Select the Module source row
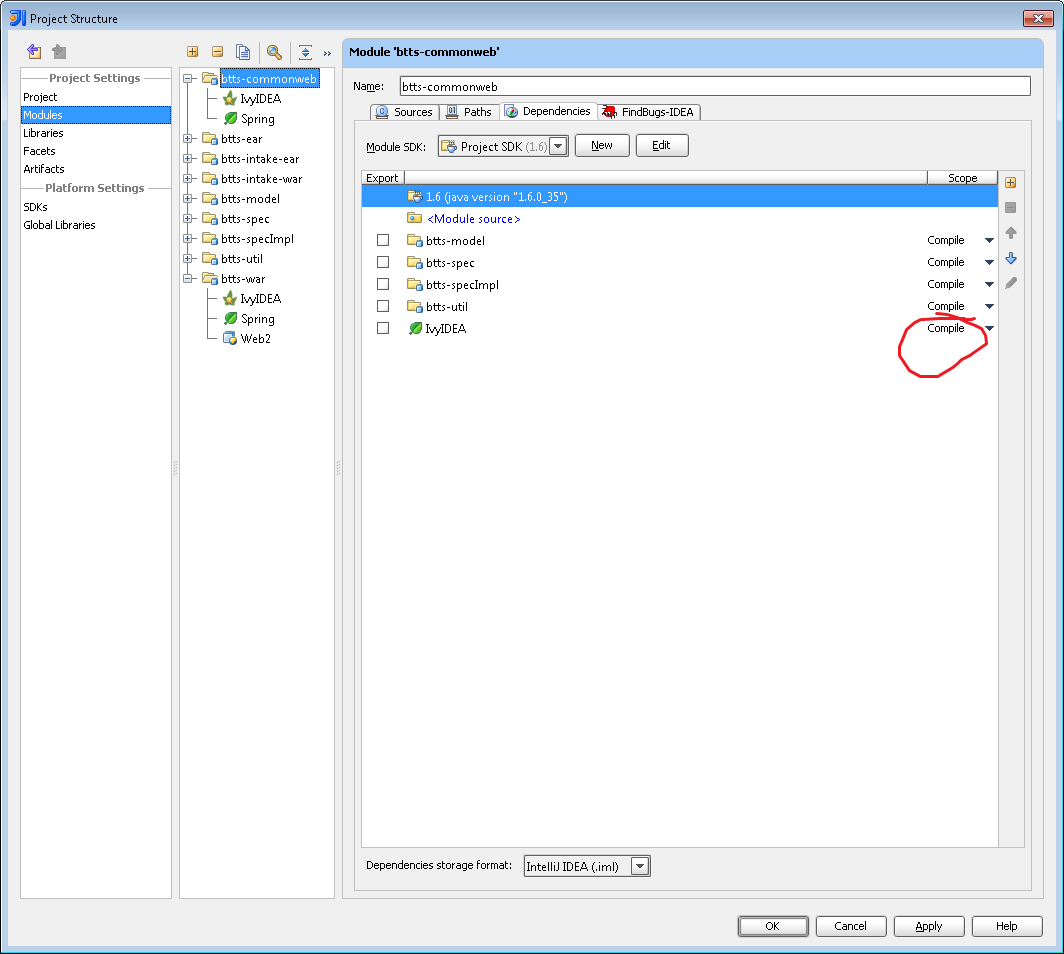Viewport: 1064px width, 954px height. tap(679, 218)
